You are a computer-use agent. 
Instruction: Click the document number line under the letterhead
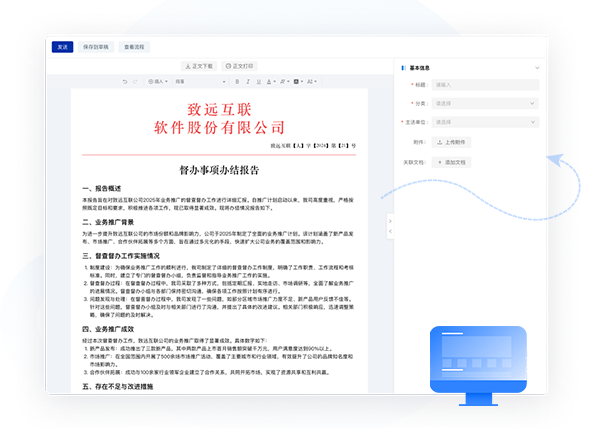point(313,146)
